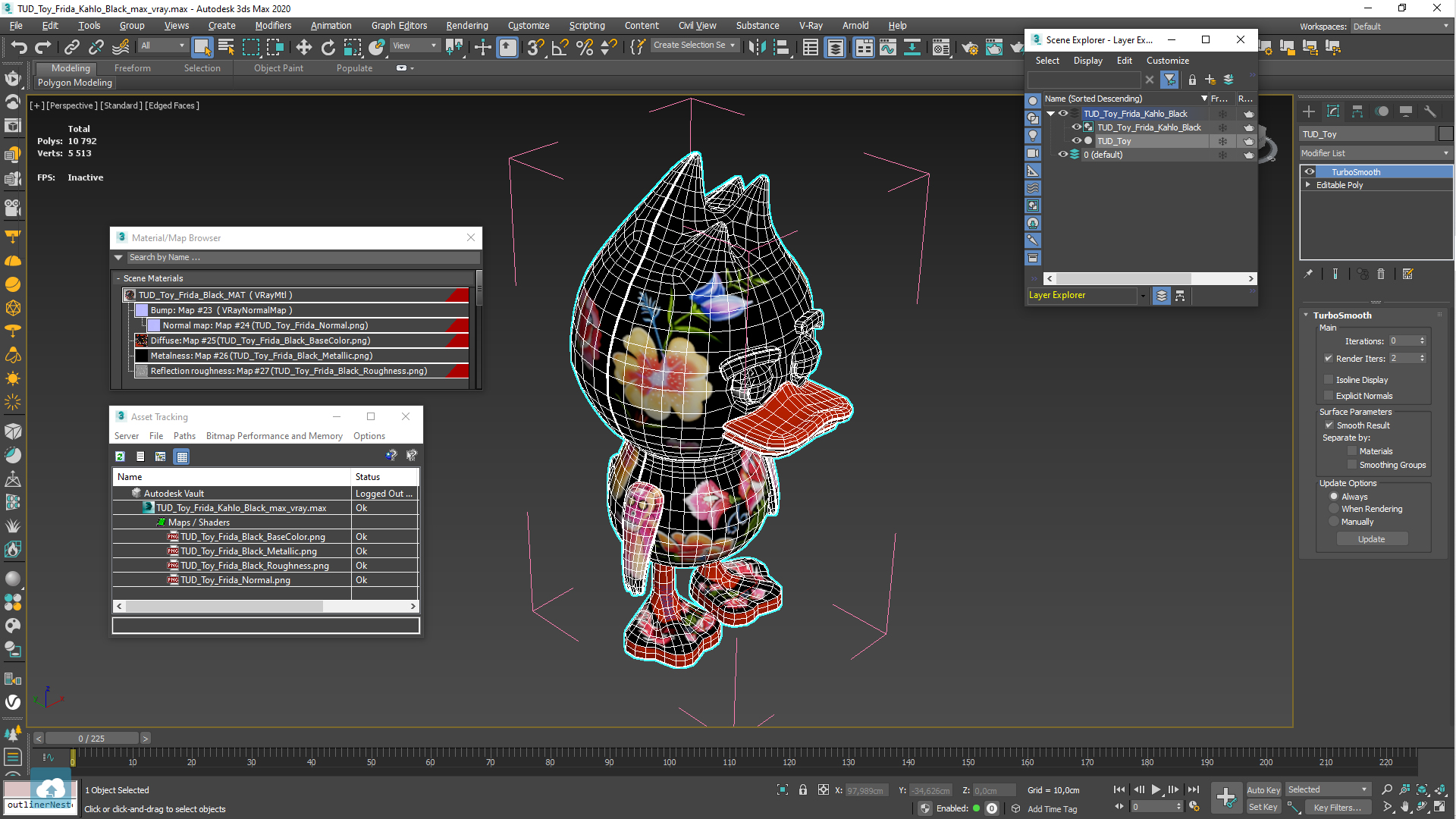This screenshot has height=819, width=1456.
Task: Click Refresh icon in Asset Tracking
Action: 120,456
